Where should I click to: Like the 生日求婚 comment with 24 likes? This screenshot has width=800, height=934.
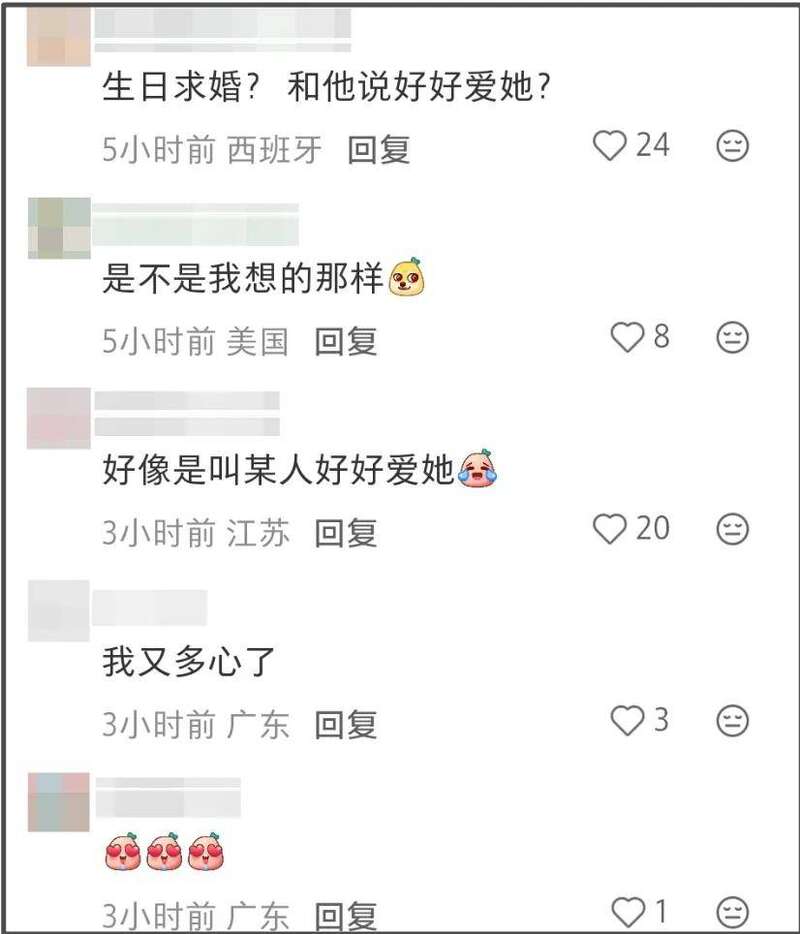(x=609, y=145)
